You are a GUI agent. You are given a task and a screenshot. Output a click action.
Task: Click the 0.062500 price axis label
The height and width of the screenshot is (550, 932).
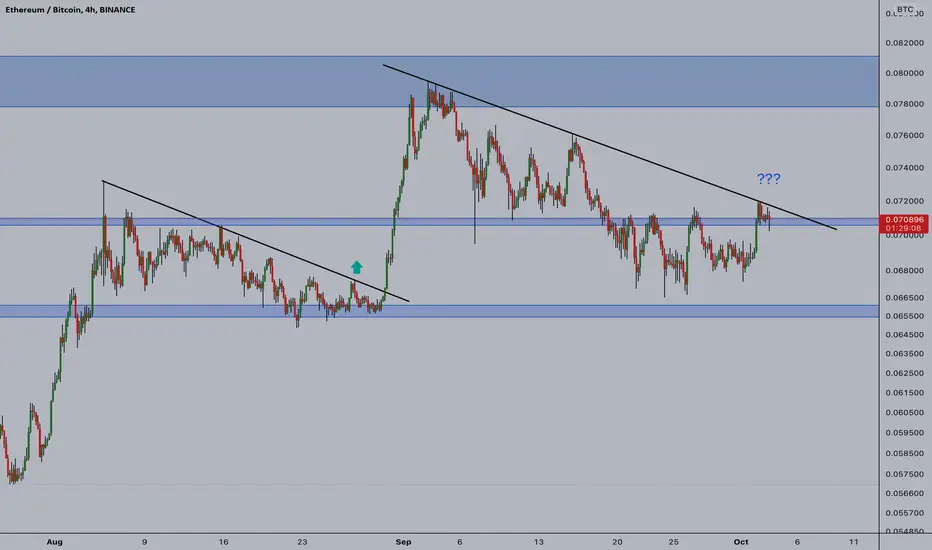tap(905, 373)
